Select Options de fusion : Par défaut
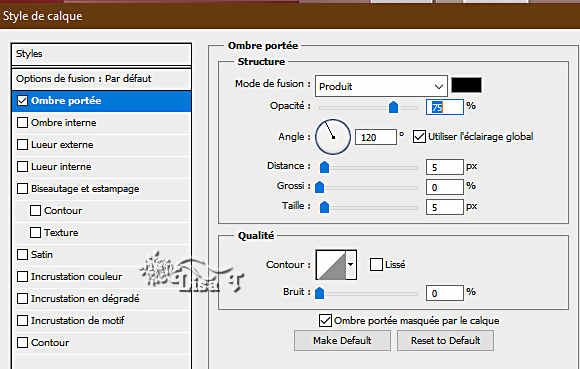This screenshot has width=580, height=369. coord(101,79)
